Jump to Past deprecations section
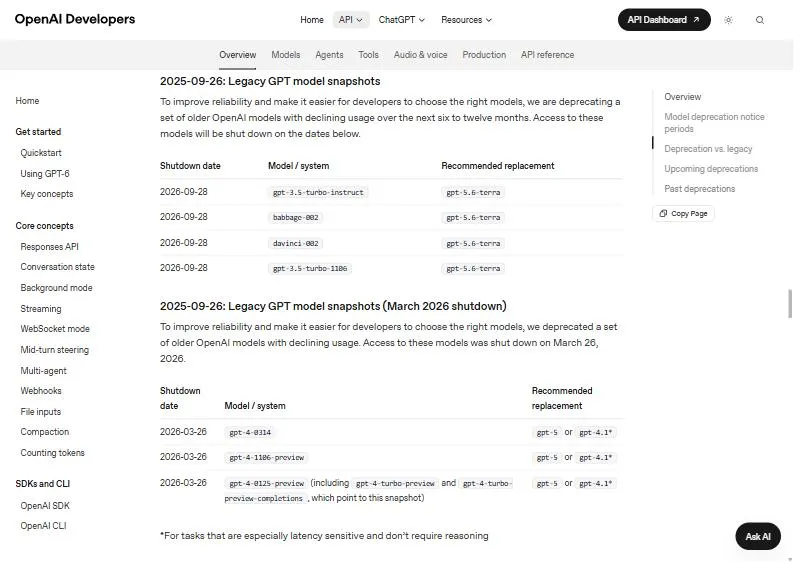The height and width of the screenshot is (563, 800). [x=699, y=189]
